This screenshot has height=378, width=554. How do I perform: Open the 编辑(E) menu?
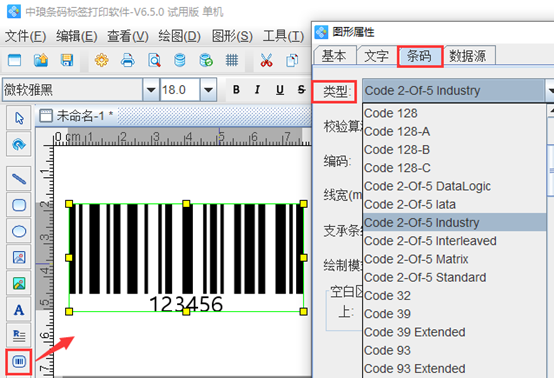[x=77, y=36]
